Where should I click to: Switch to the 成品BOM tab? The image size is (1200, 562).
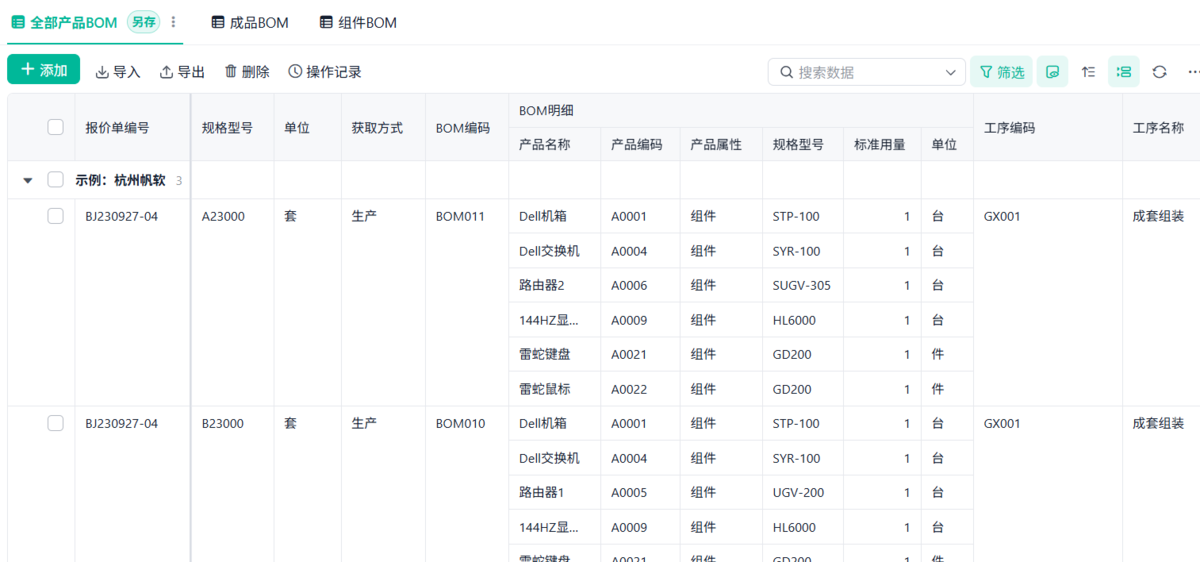click(x=250, y=22)
